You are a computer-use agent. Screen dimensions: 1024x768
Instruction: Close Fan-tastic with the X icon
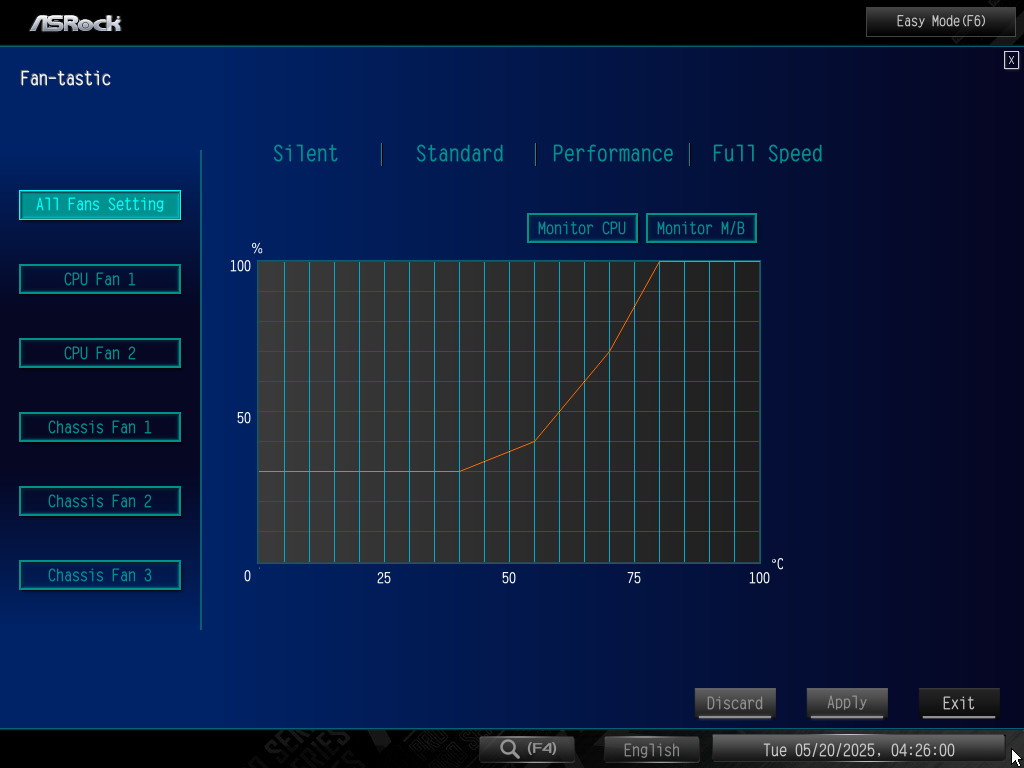pos(1011,60)
